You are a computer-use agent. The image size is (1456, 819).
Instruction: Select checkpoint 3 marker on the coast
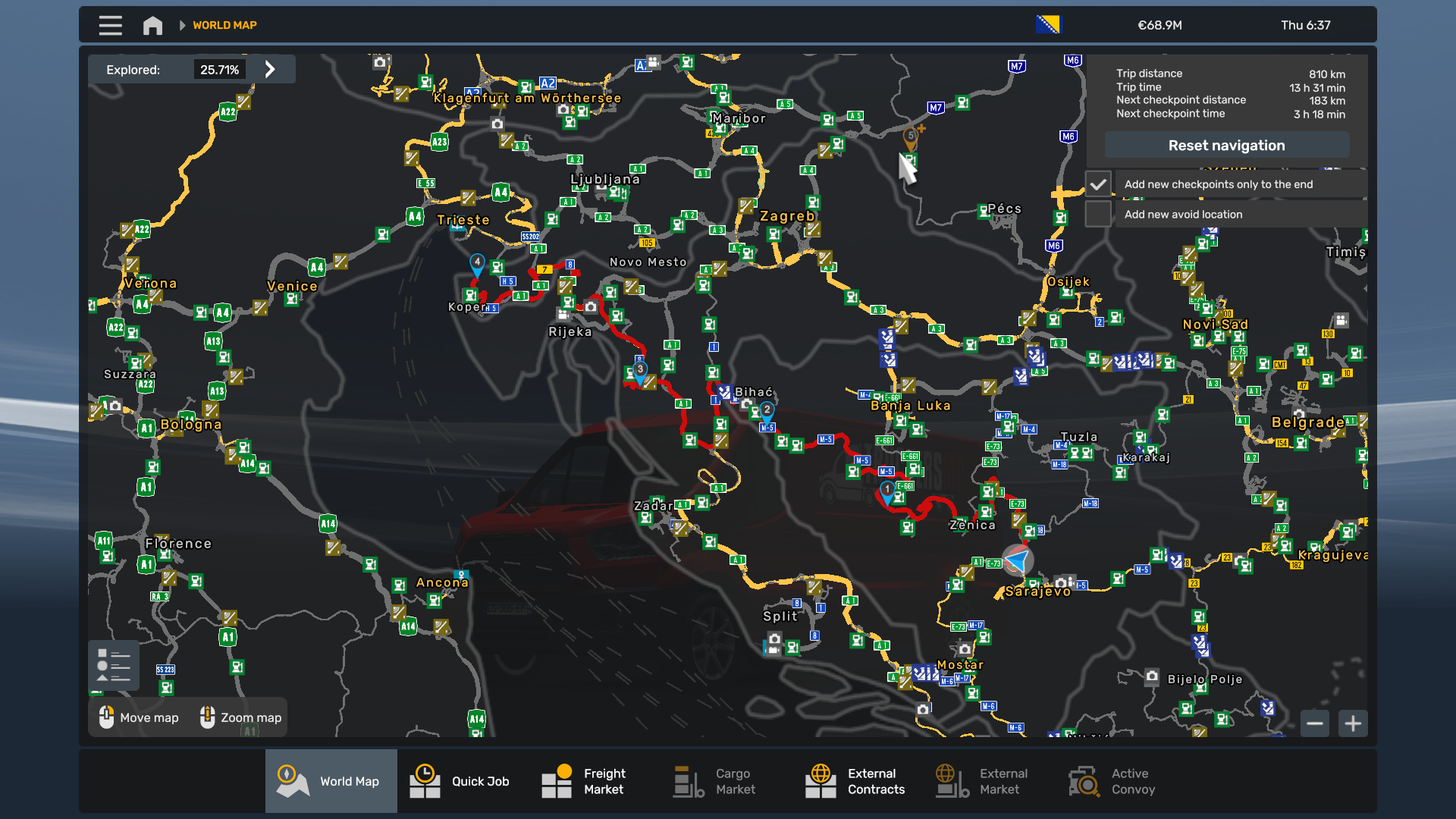click(x=640, y=372)
